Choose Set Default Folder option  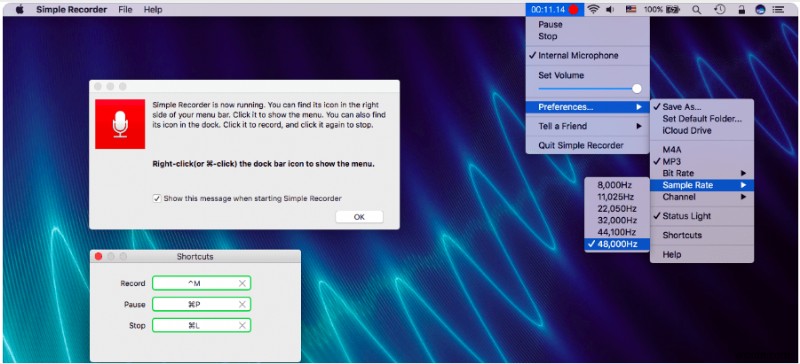[702, 118]
